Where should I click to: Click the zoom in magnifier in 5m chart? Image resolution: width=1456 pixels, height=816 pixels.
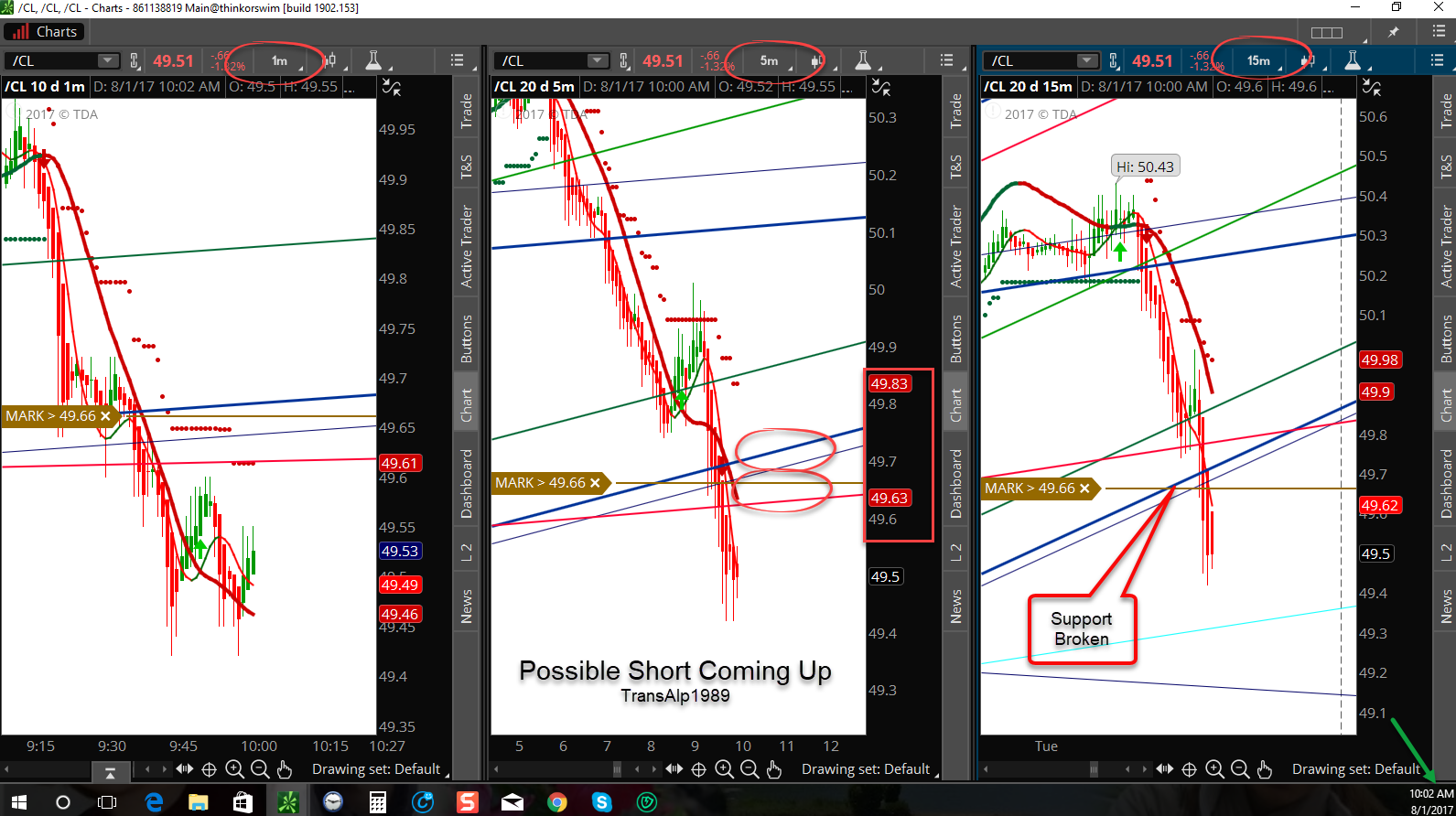[724, 769]
